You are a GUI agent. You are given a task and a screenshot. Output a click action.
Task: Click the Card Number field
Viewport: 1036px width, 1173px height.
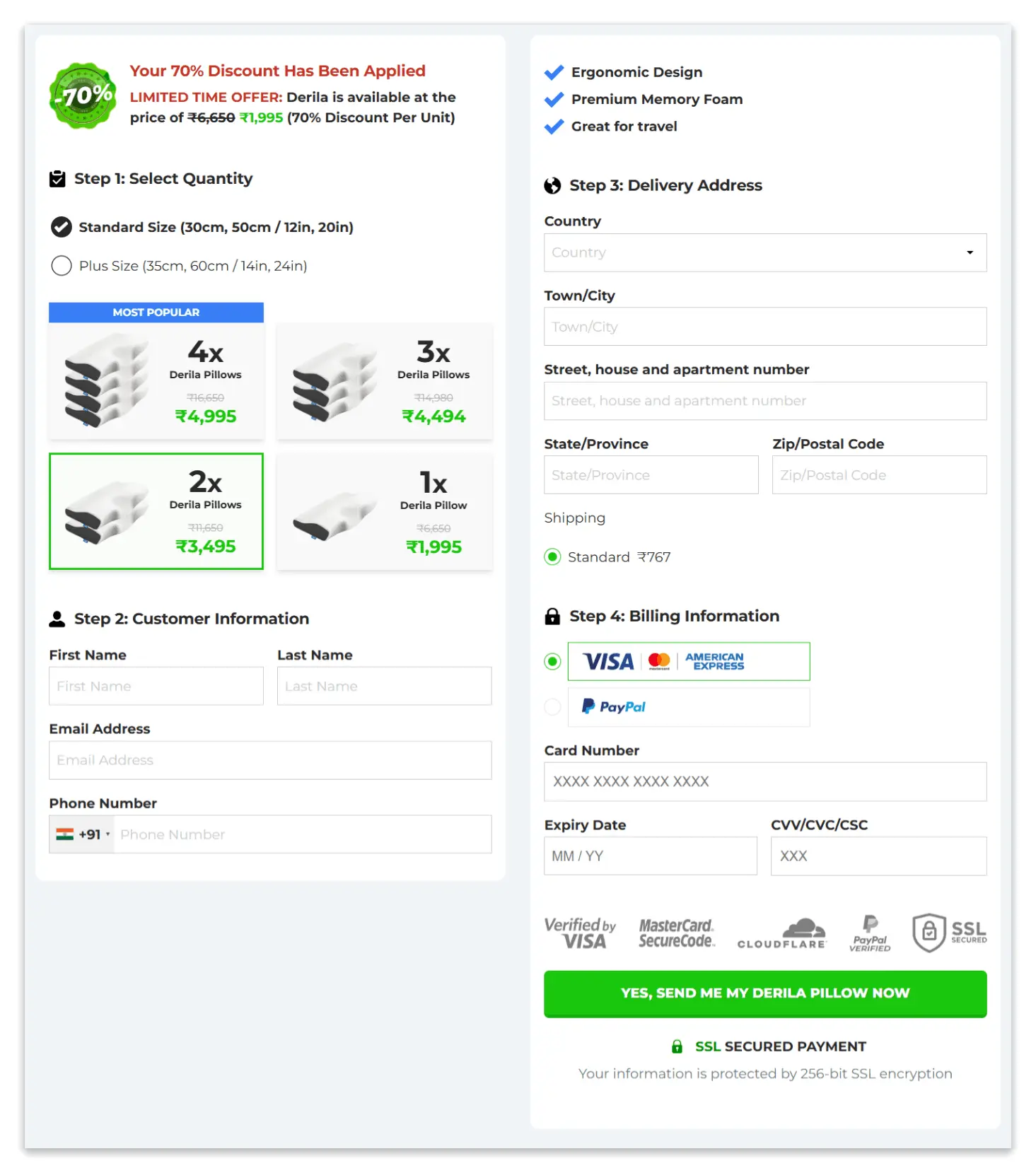(765, 782)
